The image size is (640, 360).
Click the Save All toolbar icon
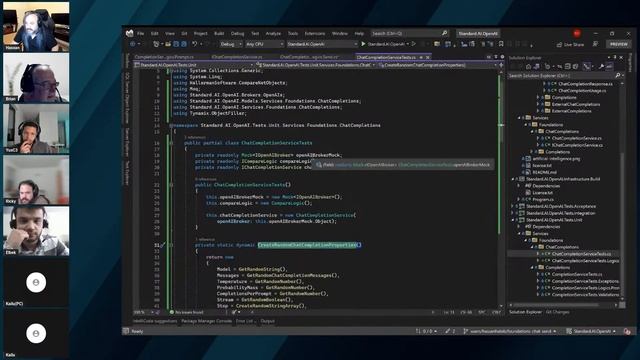point(184,44)
